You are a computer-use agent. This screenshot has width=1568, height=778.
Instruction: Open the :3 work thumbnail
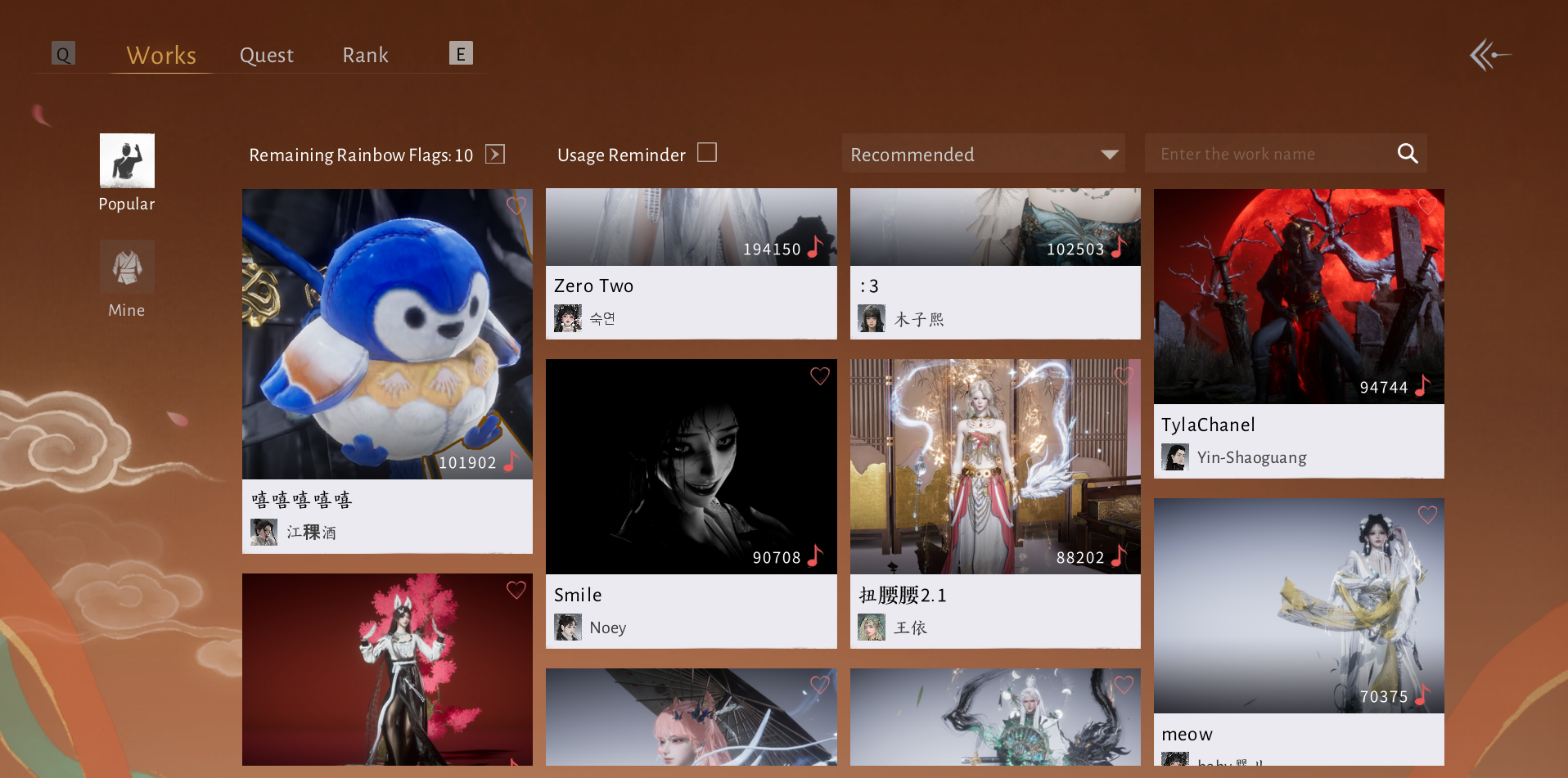pyautogui.click(x=995, y=227)
